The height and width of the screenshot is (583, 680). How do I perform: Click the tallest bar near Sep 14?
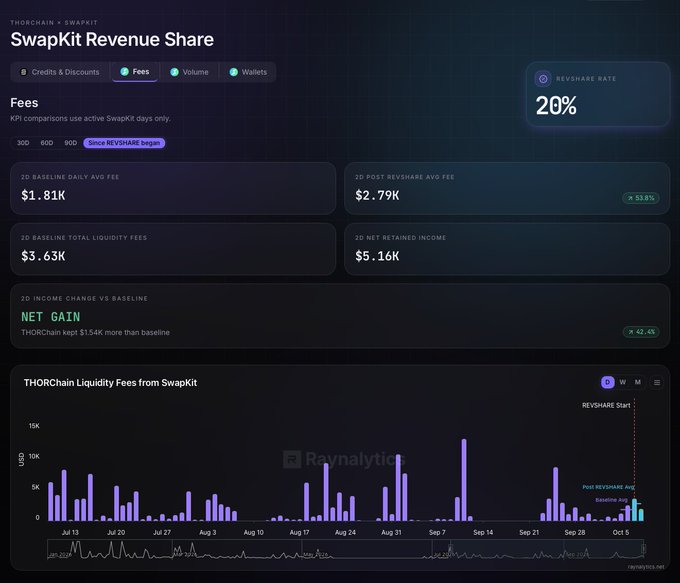tap(464, 480)
